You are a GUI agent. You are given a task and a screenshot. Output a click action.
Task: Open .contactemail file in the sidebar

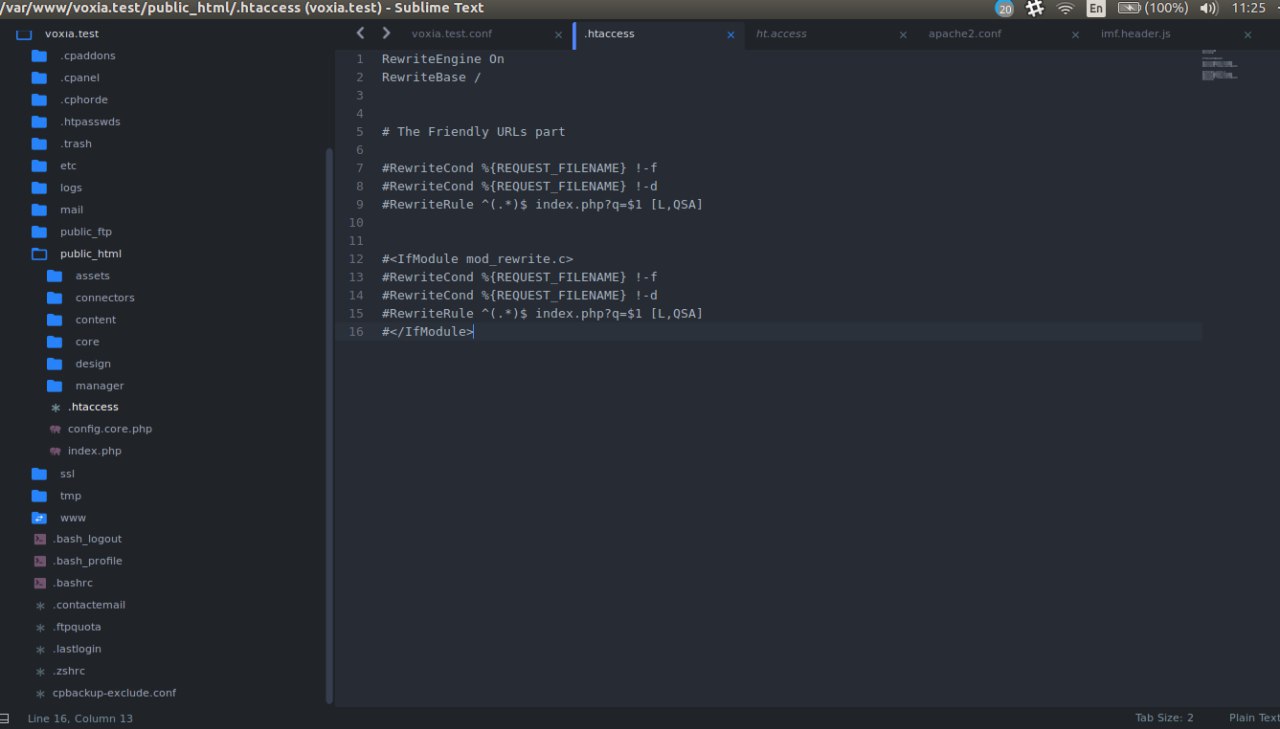click(x=89, y=605)
